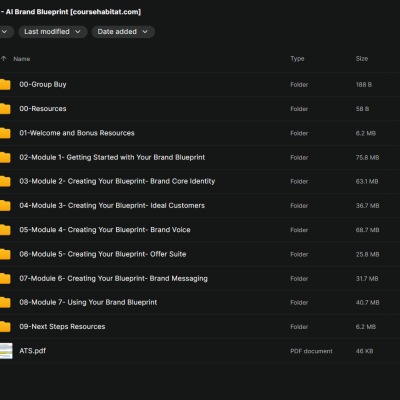Click the 58 B size value
The height and width of the screenshot is (400, 400).
click(x=362, y=109)
